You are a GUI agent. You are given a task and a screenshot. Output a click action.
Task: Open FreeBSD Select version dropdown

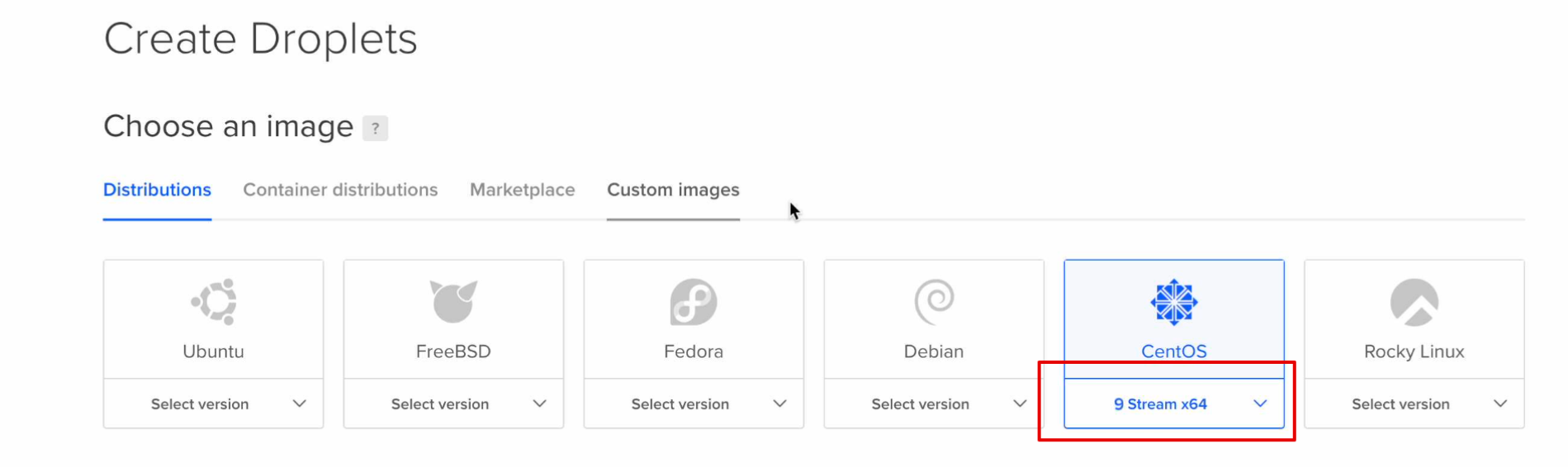[453, 403]
